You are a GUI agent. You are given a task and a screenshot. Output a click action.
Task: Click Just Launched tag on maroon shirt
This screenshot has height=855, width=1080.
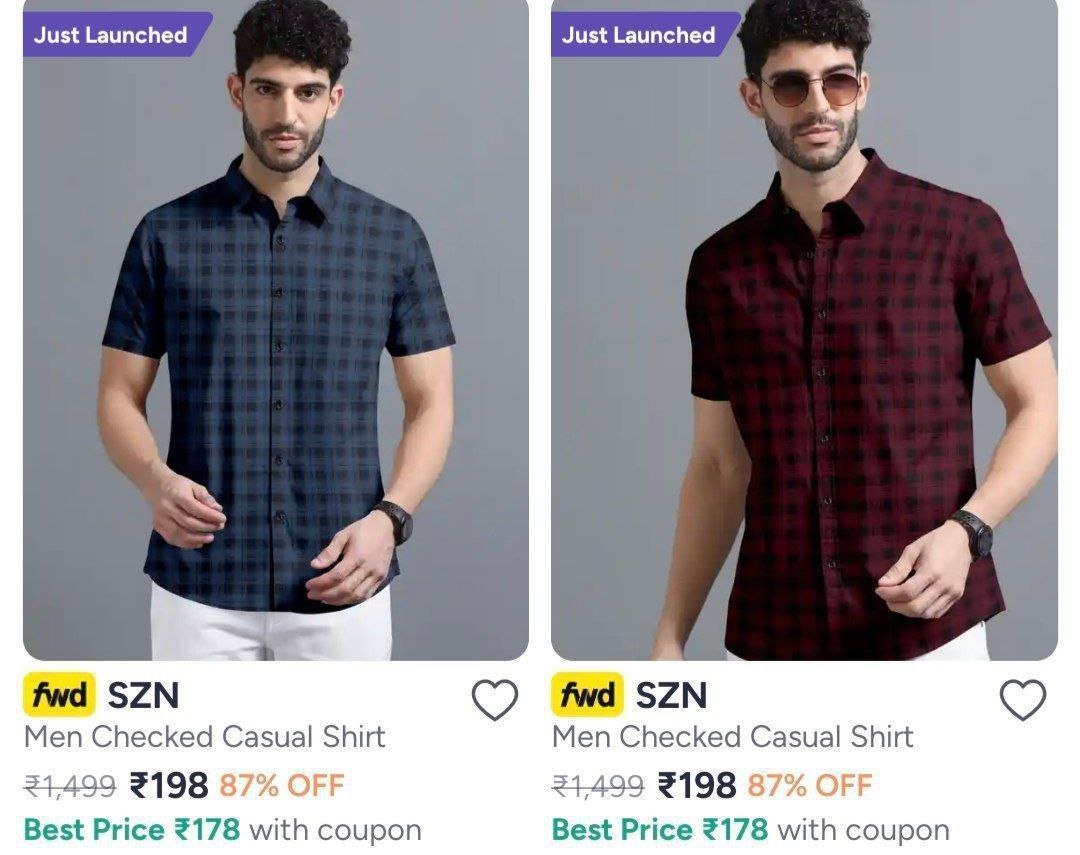(642, 34)
